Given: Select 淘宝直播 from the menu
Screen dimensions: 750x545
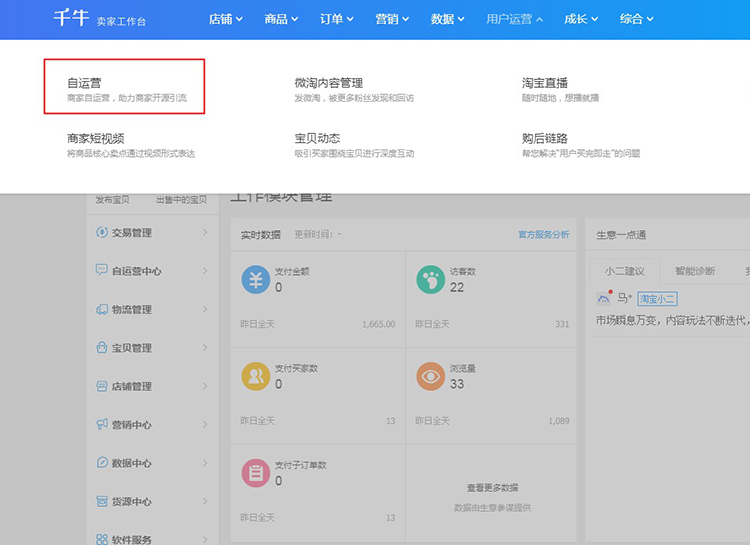Looking at the screenshot, I should pyautogui.click(x=545, y=83).
